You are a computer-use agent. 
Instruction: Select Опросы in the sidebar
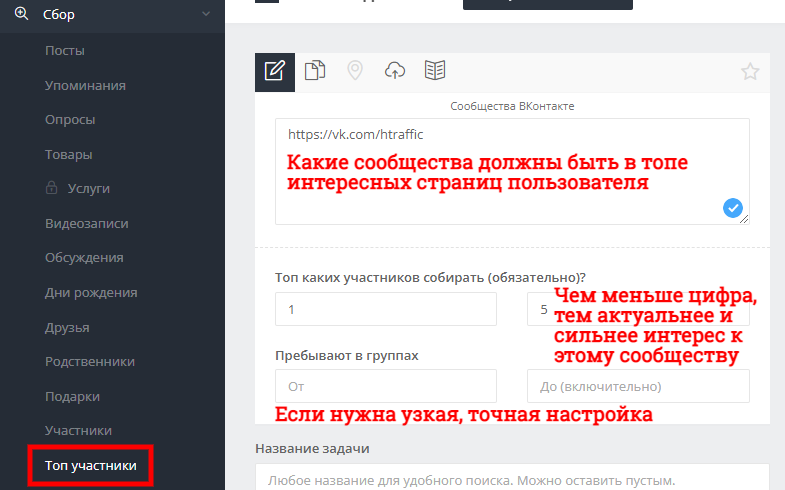point(70,120)
